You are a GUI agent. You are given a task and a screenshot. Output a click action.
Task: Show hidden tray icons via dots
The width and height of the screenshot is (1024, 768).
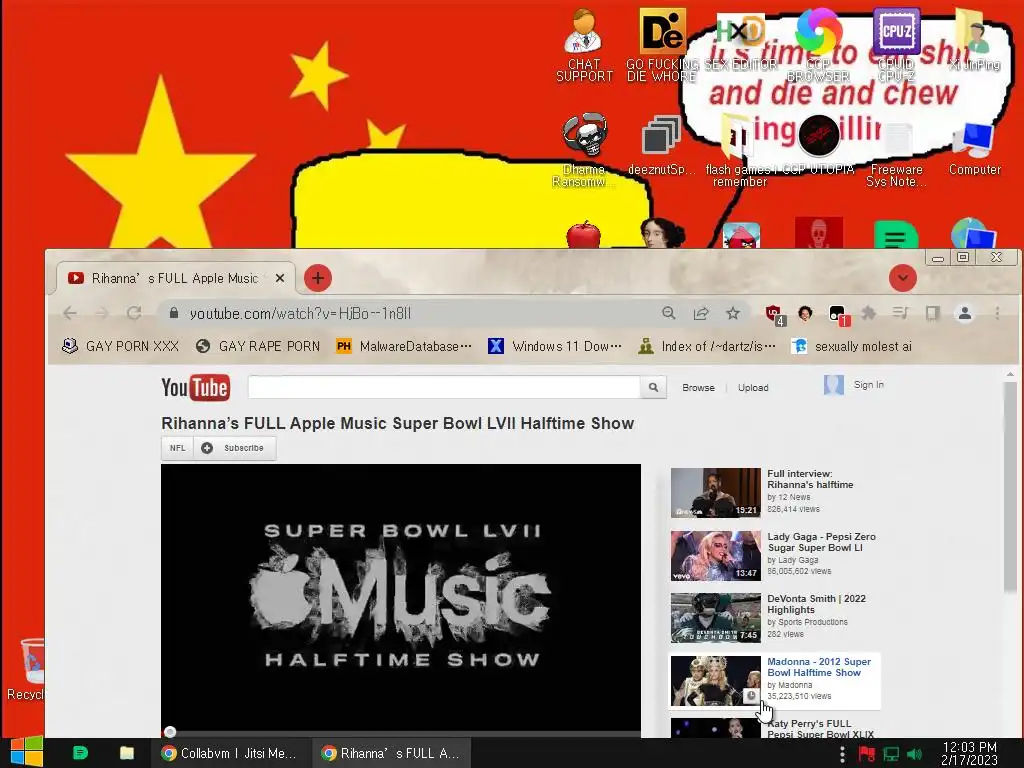coord(842,754)
